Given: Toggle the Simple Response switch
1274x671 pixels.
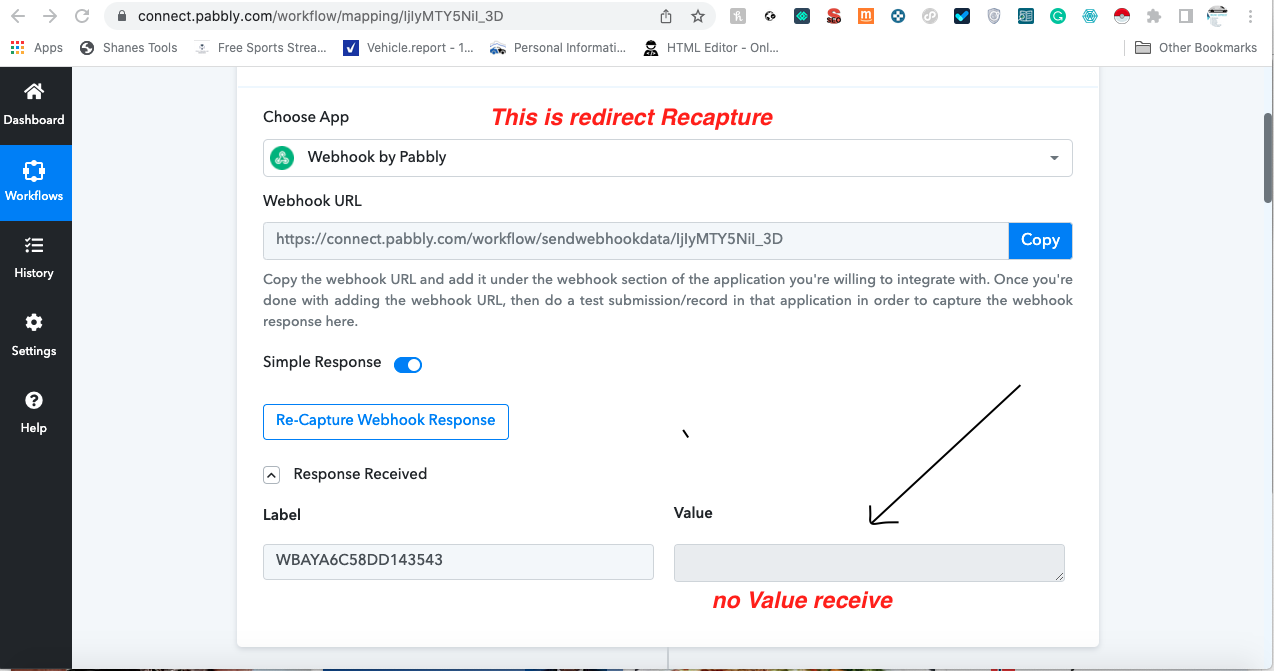Looking at the screenshot, I should pyautogui.click(x=408, y=365).
